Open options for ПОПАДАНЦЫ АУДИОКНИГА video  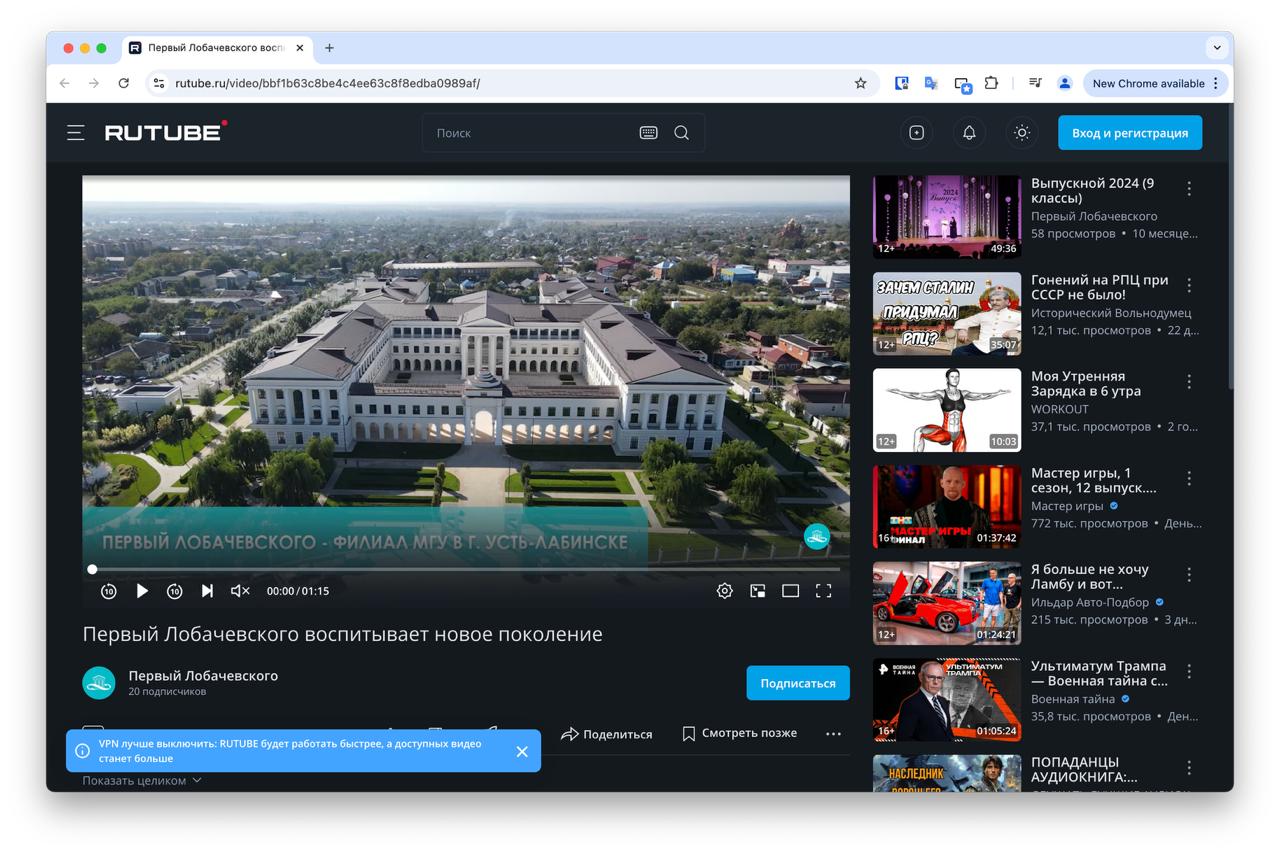pyautogui.click(x=1189, y=768)
